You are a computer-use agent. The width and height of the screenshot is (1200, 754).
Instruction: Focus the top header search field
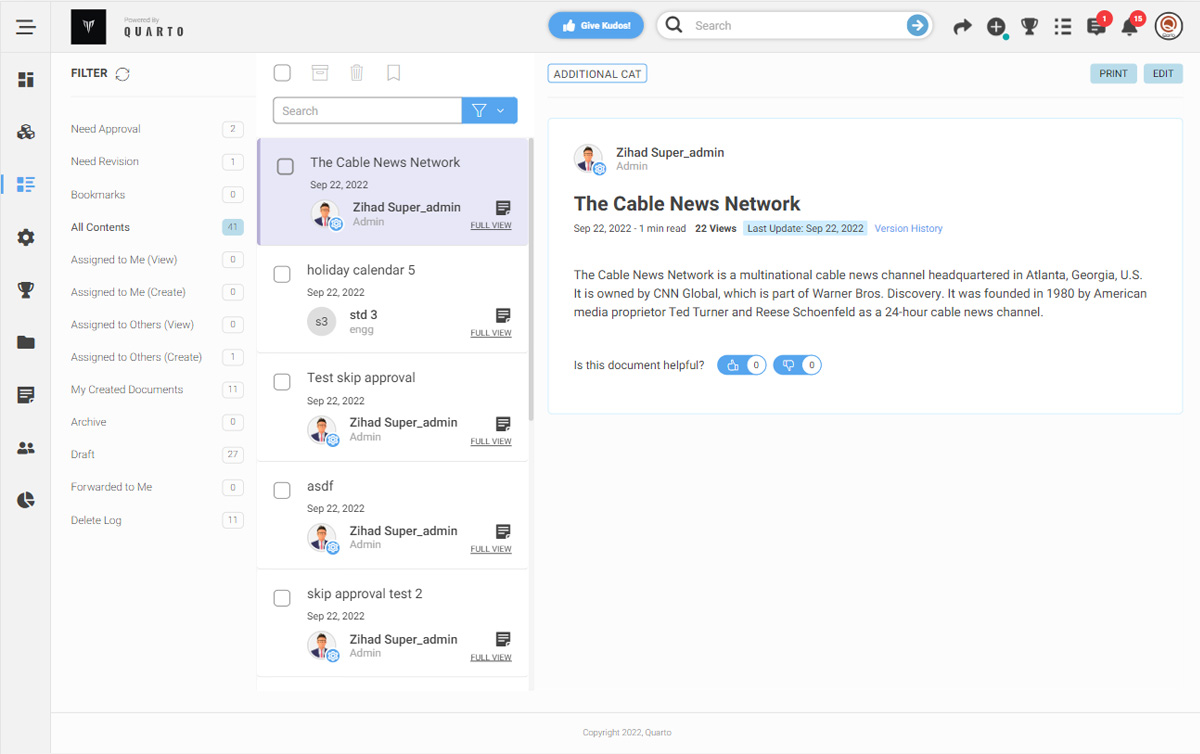795,26
